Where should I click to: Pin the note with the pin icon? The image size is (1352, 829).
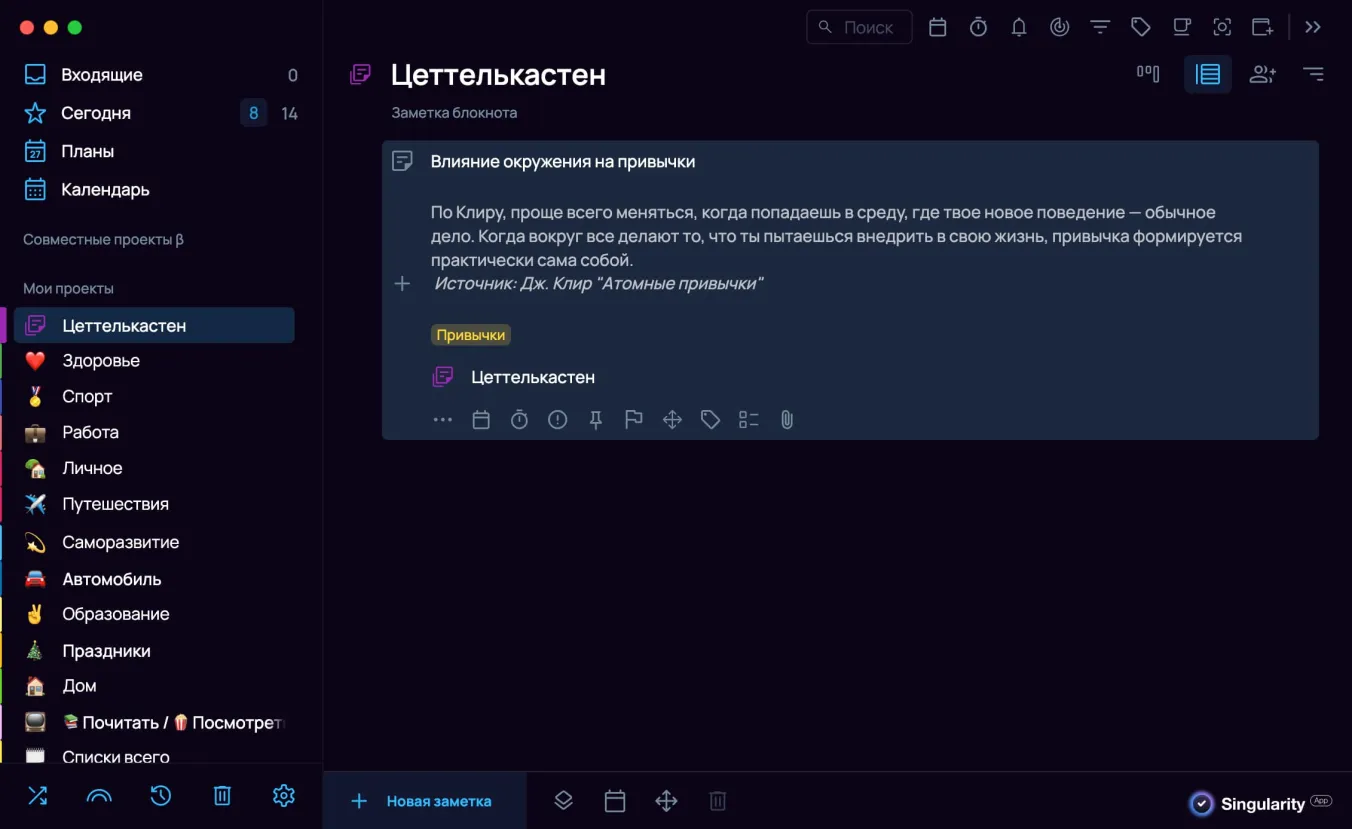pos(596,420)
